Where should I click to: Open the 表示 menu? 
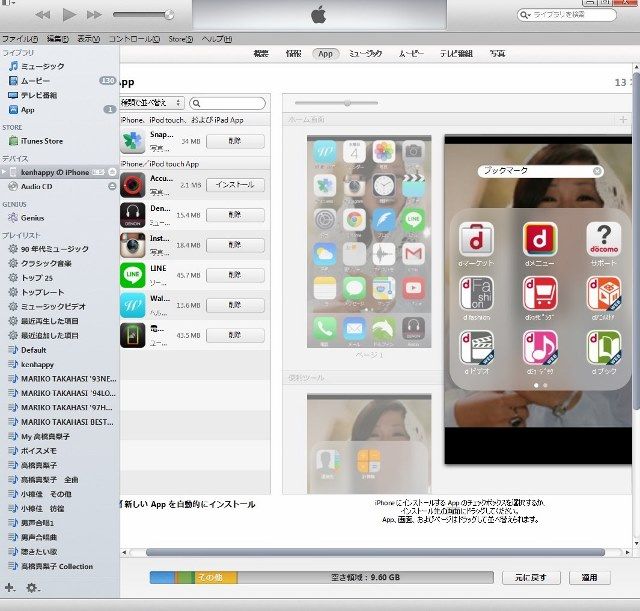(x=89, y=39)
